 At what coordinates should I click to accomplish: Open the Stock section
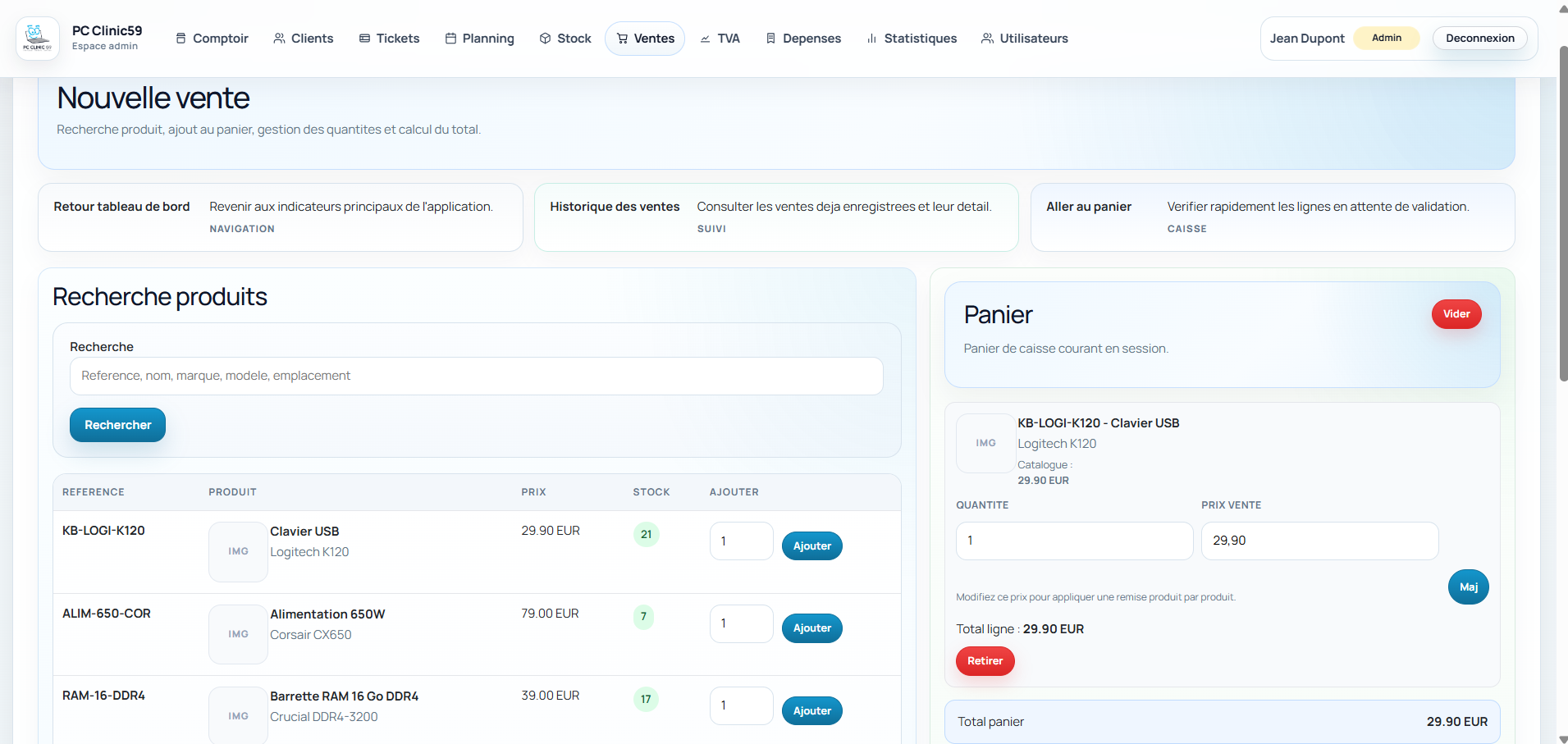tap(565, 39)
